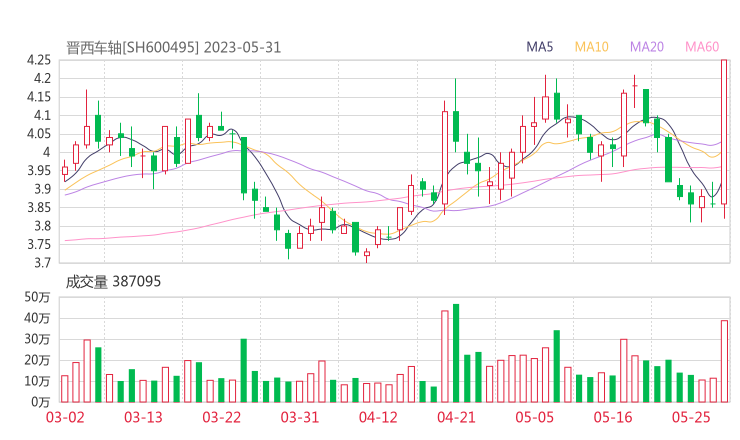
Task: Click the last red volume bar on the right
Action: coord(724,361)
